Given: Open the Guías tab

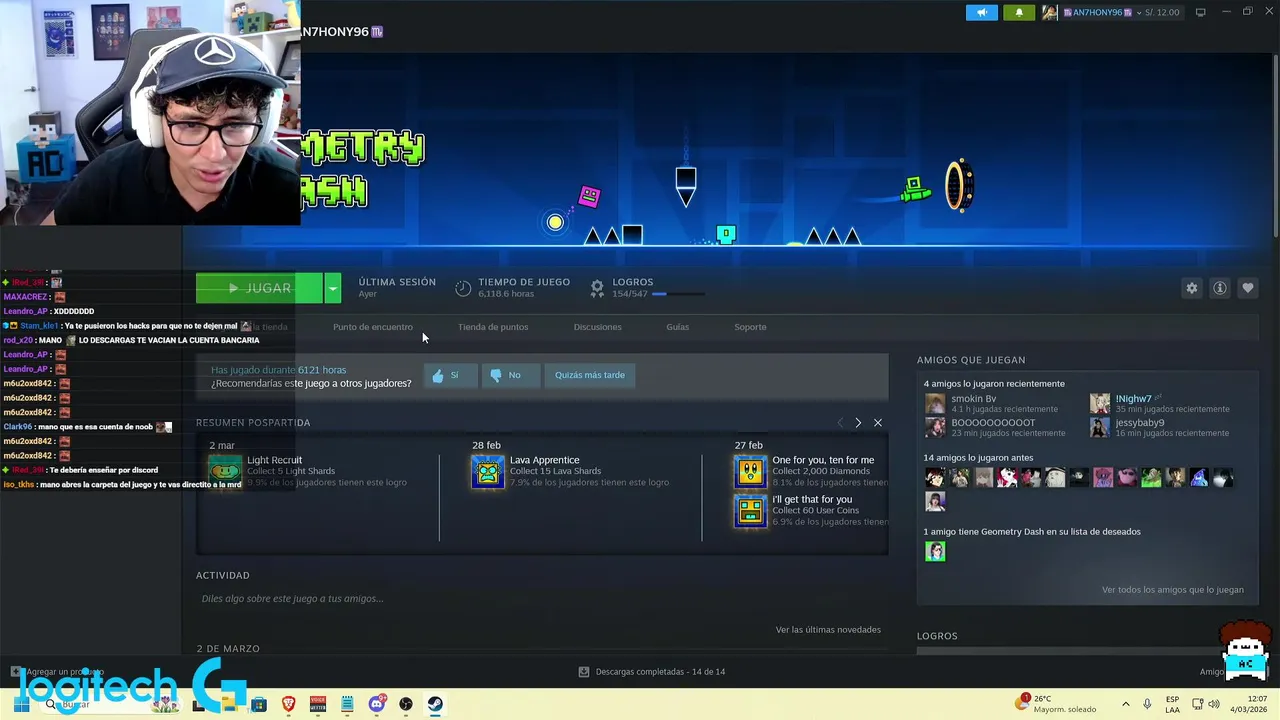Looking at the screenshot, I should pos(678,327).
